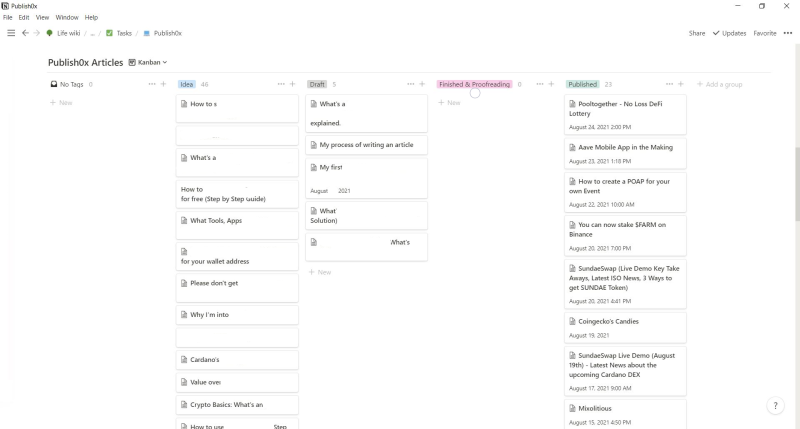Open Finished & Proofreading column options dots
This screenshot has height=429, width=800.
coord(540,84)
